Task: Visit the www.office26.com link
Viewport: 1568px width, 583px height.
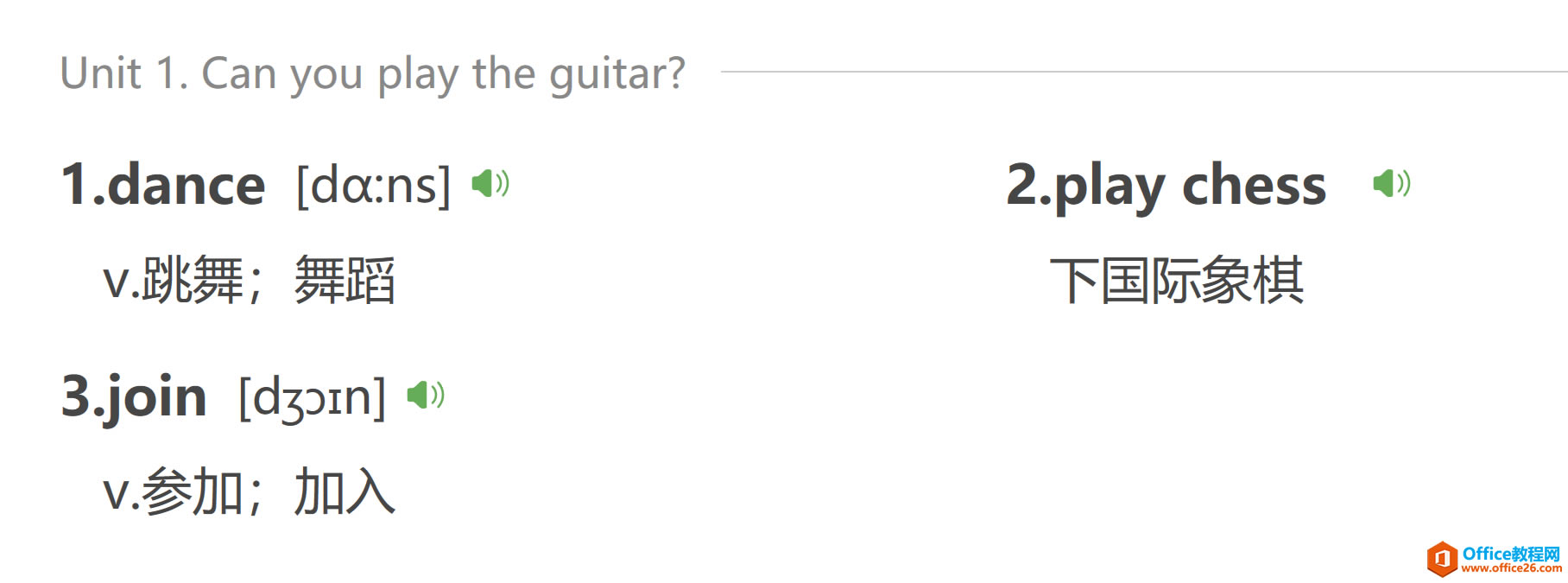Action: coord(1512,568)
